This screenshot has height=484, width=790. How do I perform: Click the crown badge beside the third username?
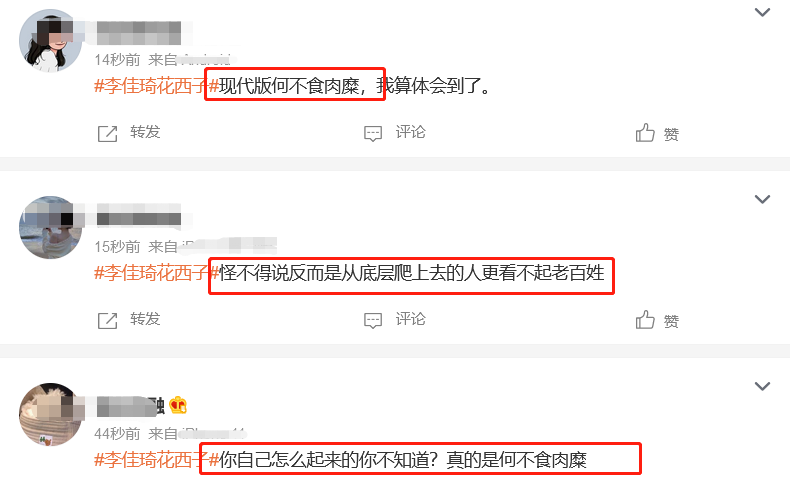click(x=178, y=405)
